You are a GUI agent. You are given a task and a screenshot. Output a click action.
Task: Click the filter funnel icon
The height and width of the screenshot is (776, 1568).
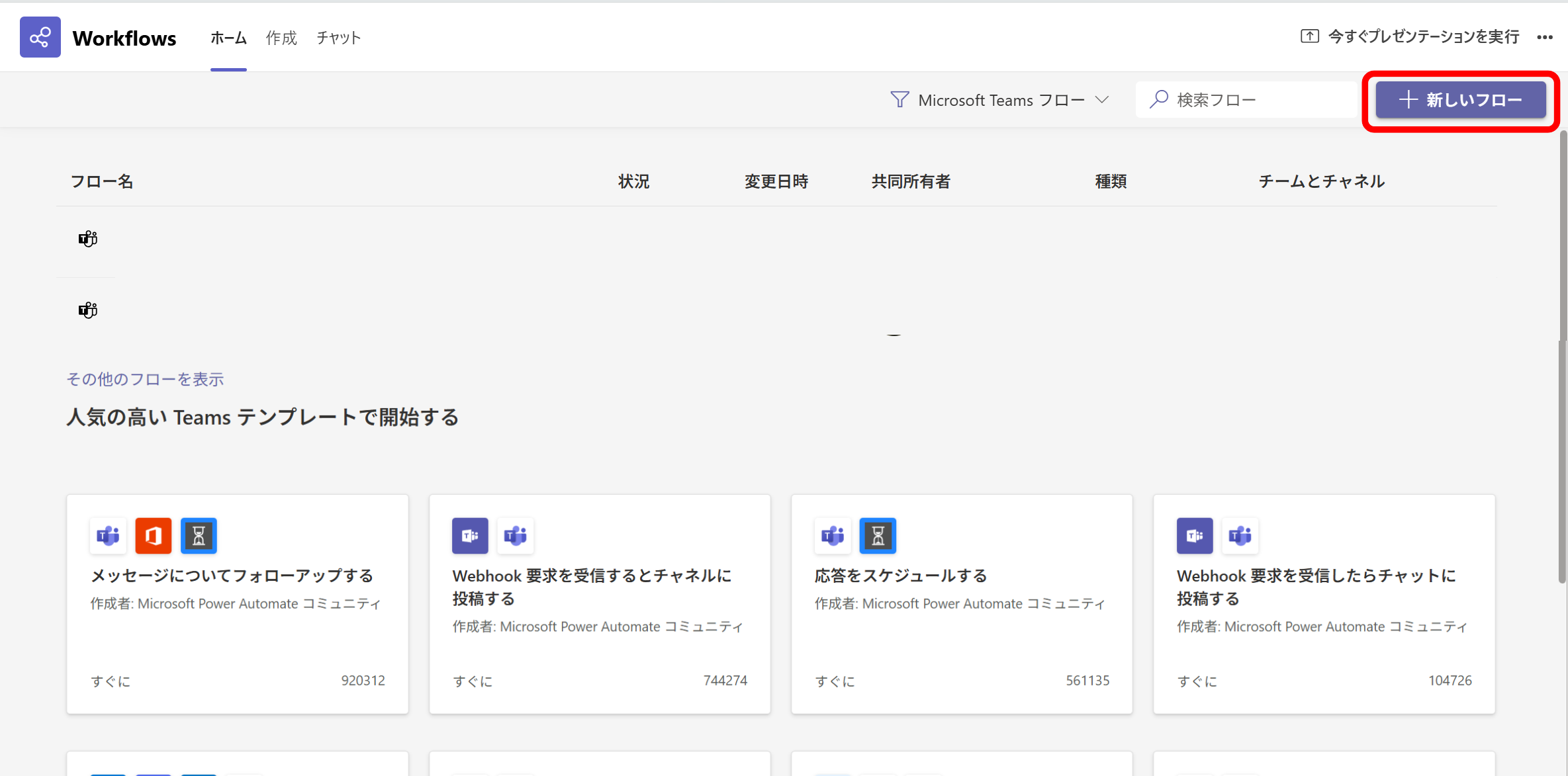pyautogui.click(x=899, y=100)
